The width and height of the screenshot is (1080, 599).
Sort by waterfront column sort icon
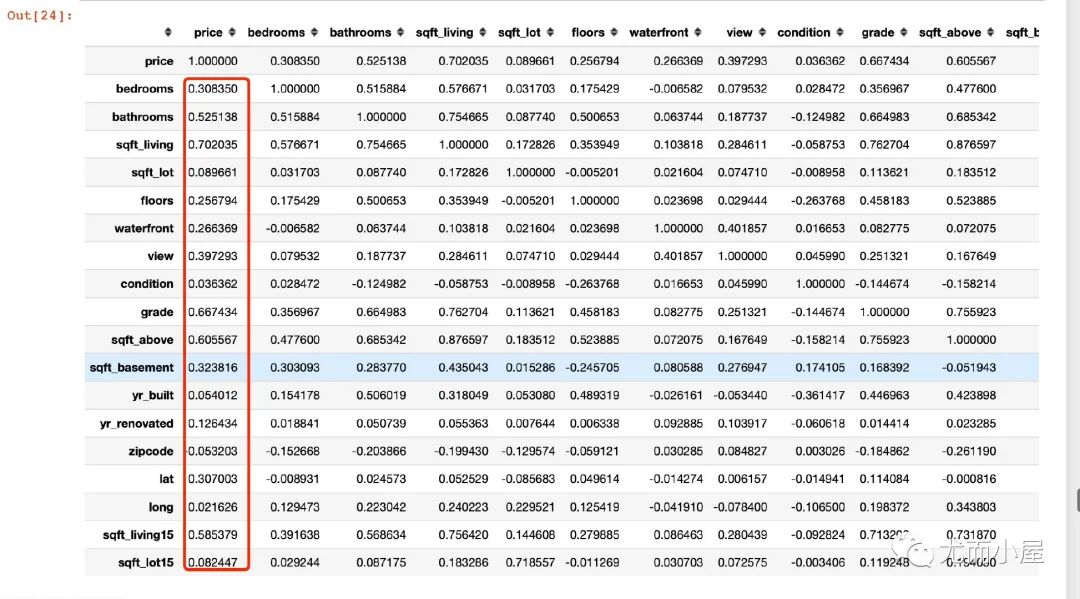[698, 32]
